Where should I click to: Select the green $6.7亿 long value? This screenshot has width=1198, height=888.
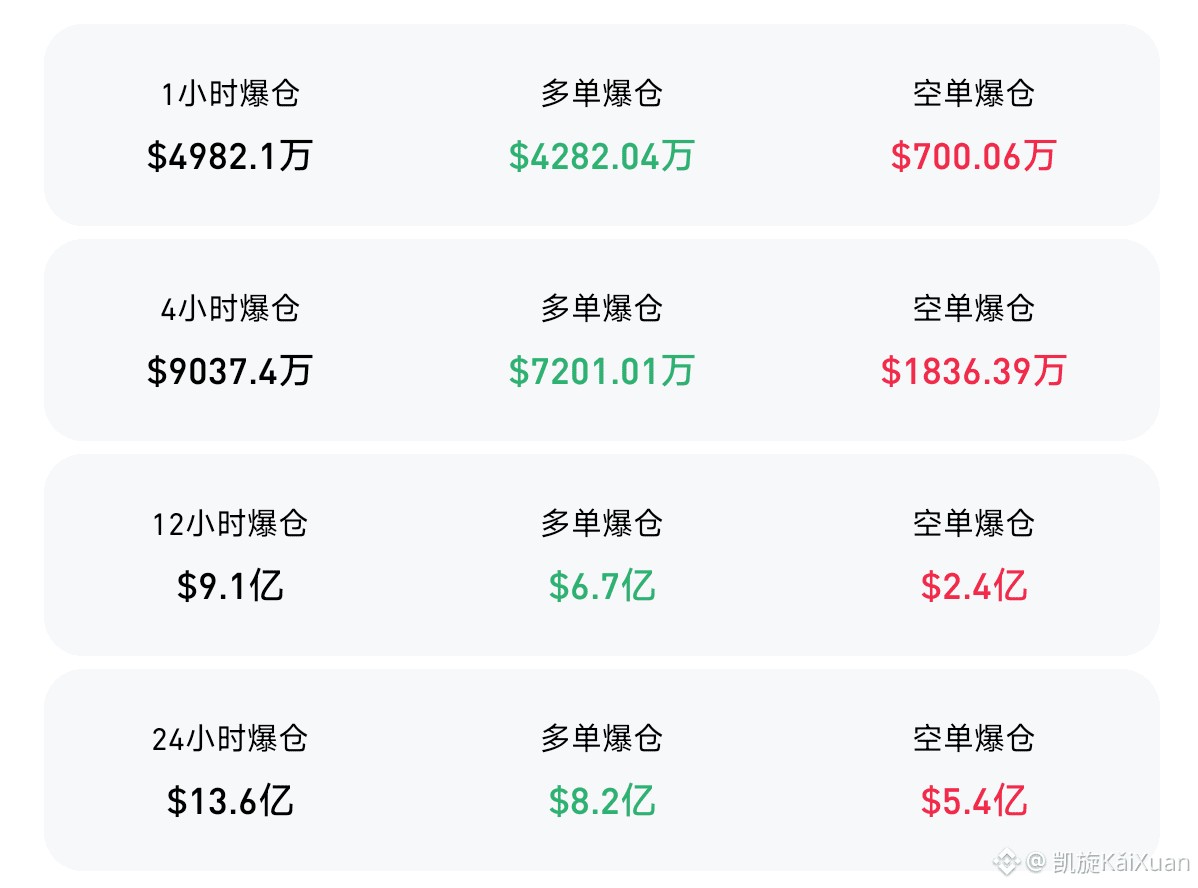pyautogui.click(x=601, y=586)
